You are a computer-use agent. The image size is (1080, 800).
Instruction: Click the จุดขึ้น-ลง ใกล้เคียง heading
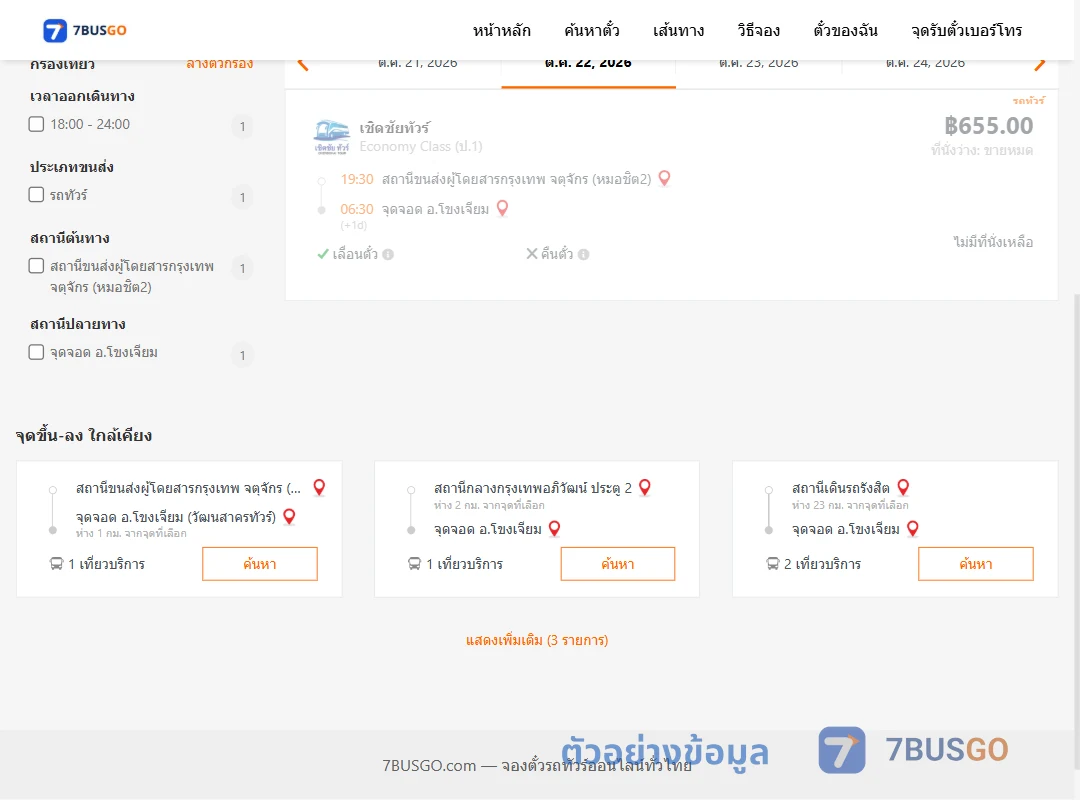pos(84,435)
